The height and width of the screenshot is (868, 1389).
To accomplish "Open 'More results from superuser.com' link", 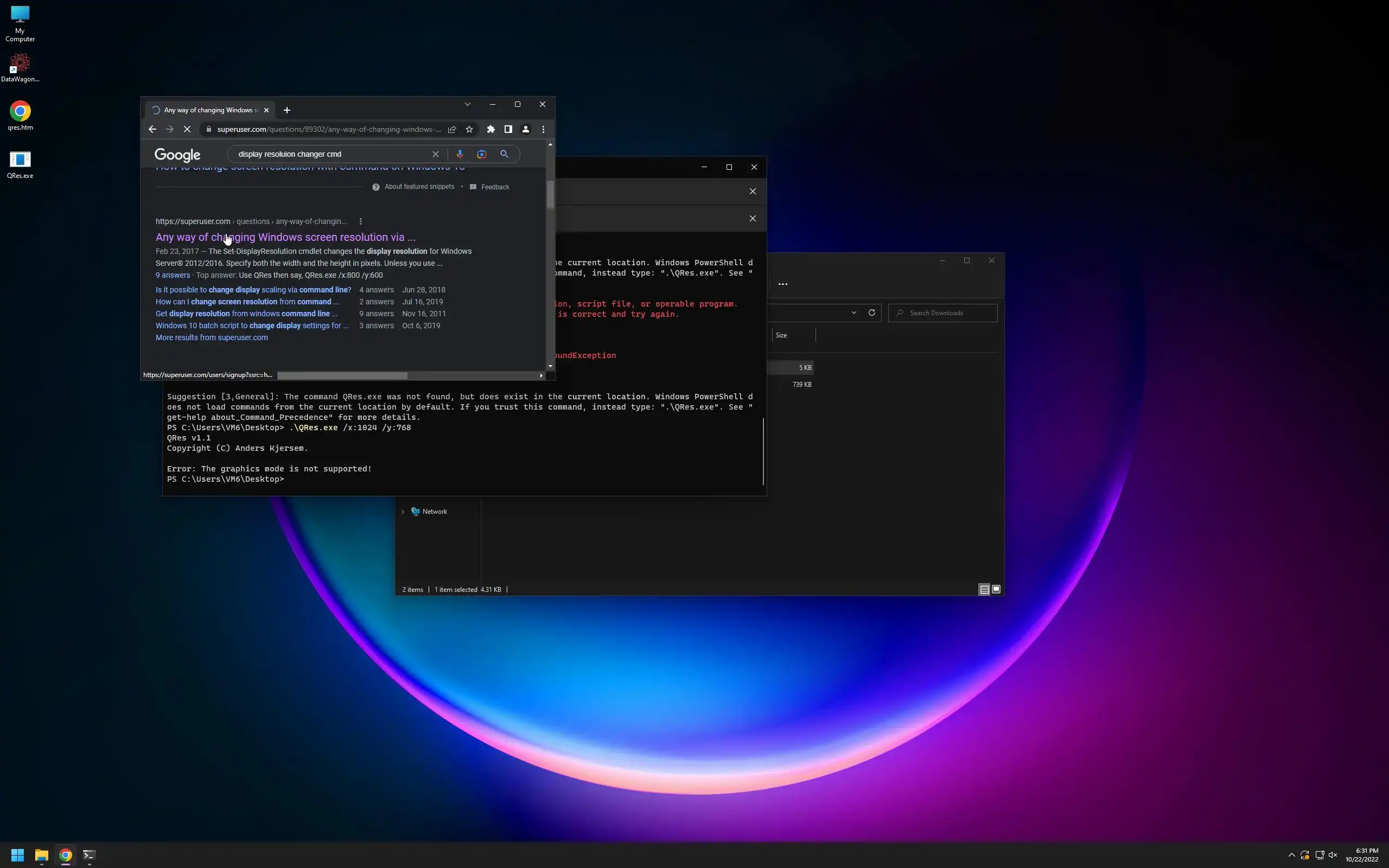I will click(x=211, y=337).
